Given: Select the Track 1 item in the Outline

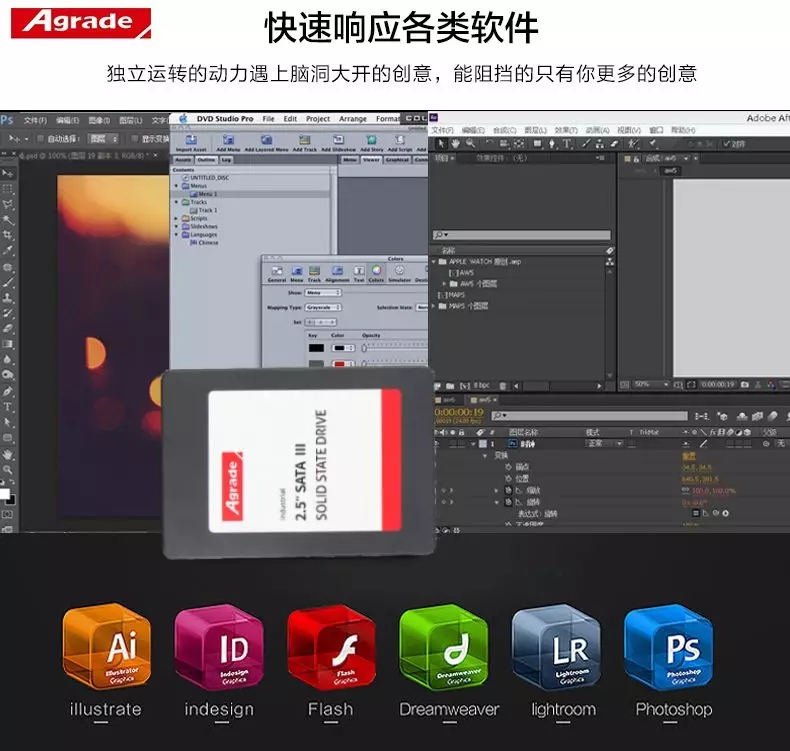Looking at the screenshot, I should pos(207,210).
